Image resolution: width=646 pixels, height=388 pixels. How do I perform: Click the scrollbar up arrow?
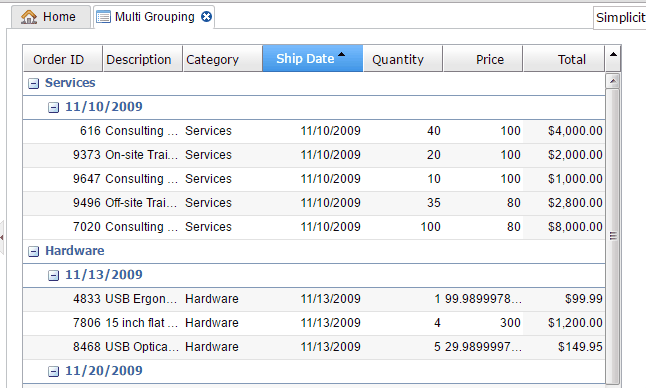coord(613,81)
